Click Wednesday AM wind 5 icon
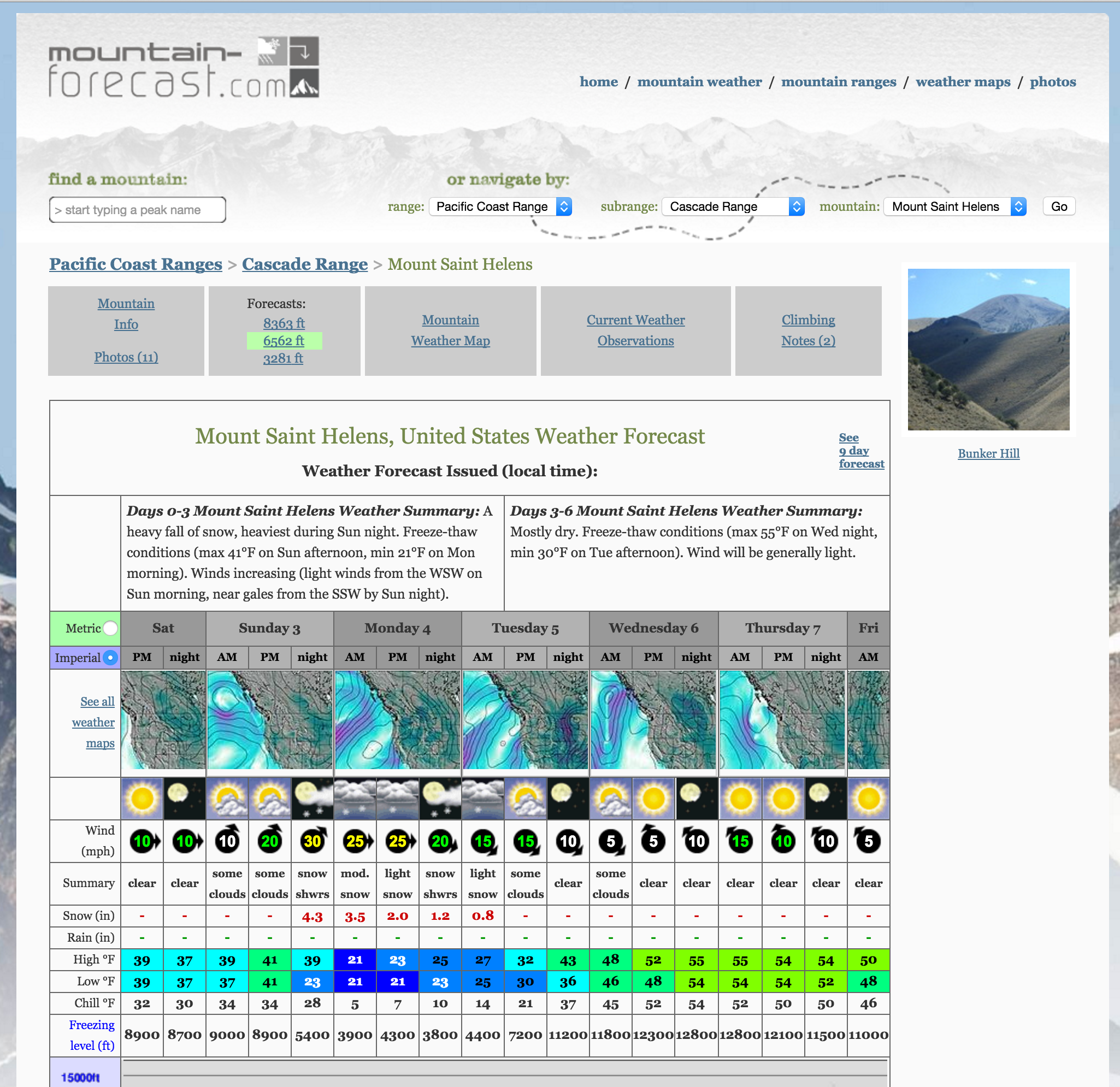1120x1087 pixels. point(611,841)
